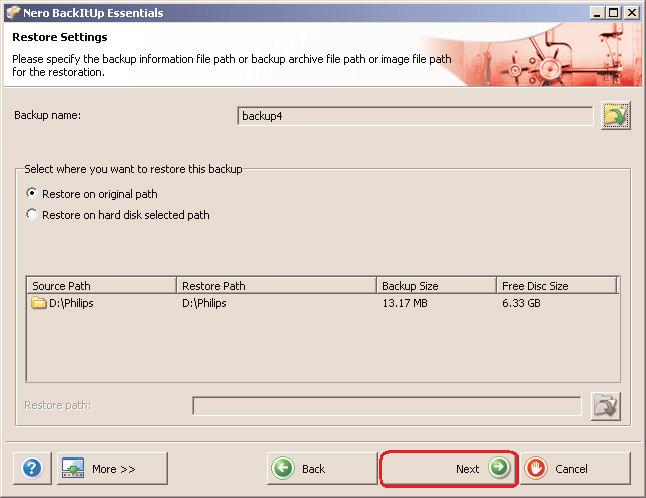Sort by the Restore Path column header
646x498 pixels.
pos(276,285)
